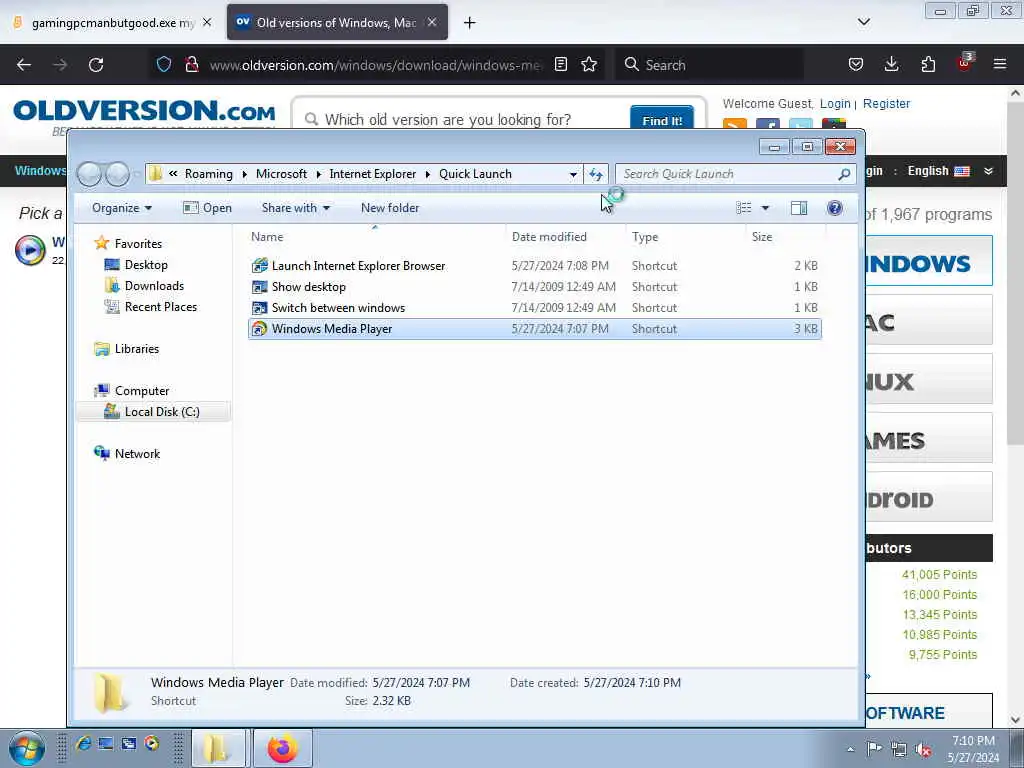The image size is (1024, 768).
Task: Click the Login link on oldversion.com
Action: tap(835, 103)
